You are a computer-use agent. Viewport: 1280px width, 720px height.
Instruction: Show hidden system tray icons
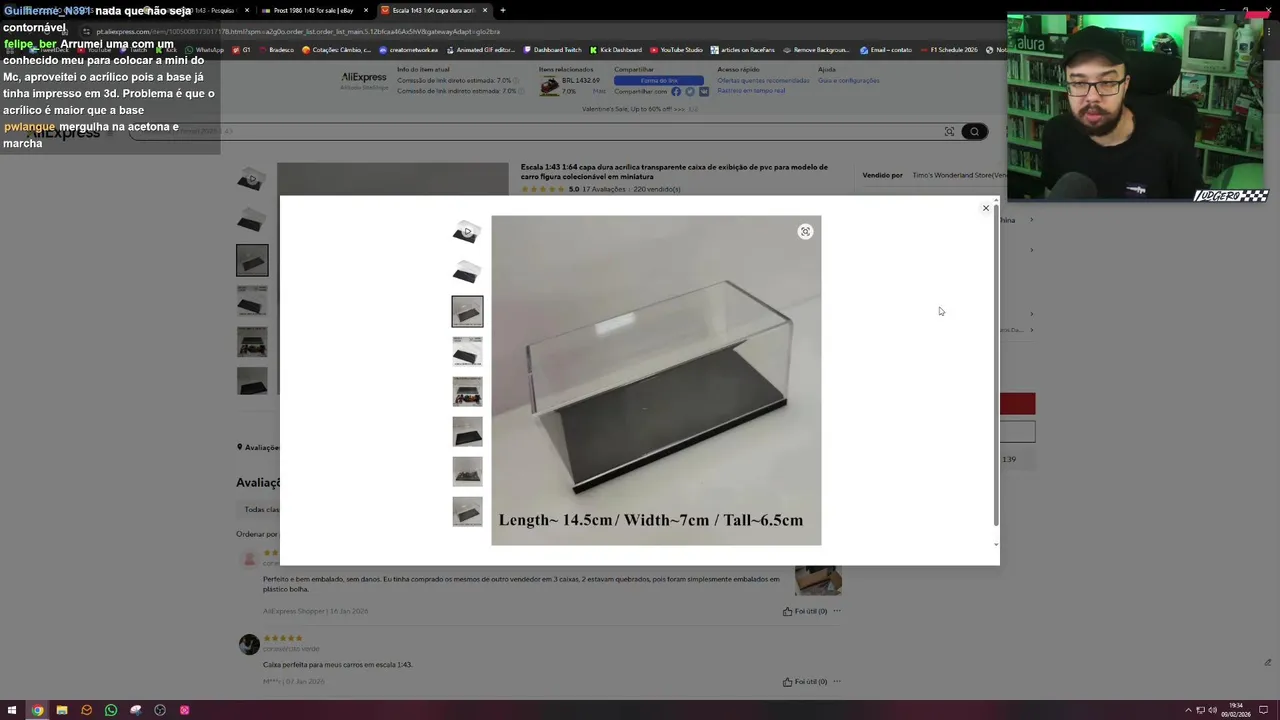pos(1188,710)
